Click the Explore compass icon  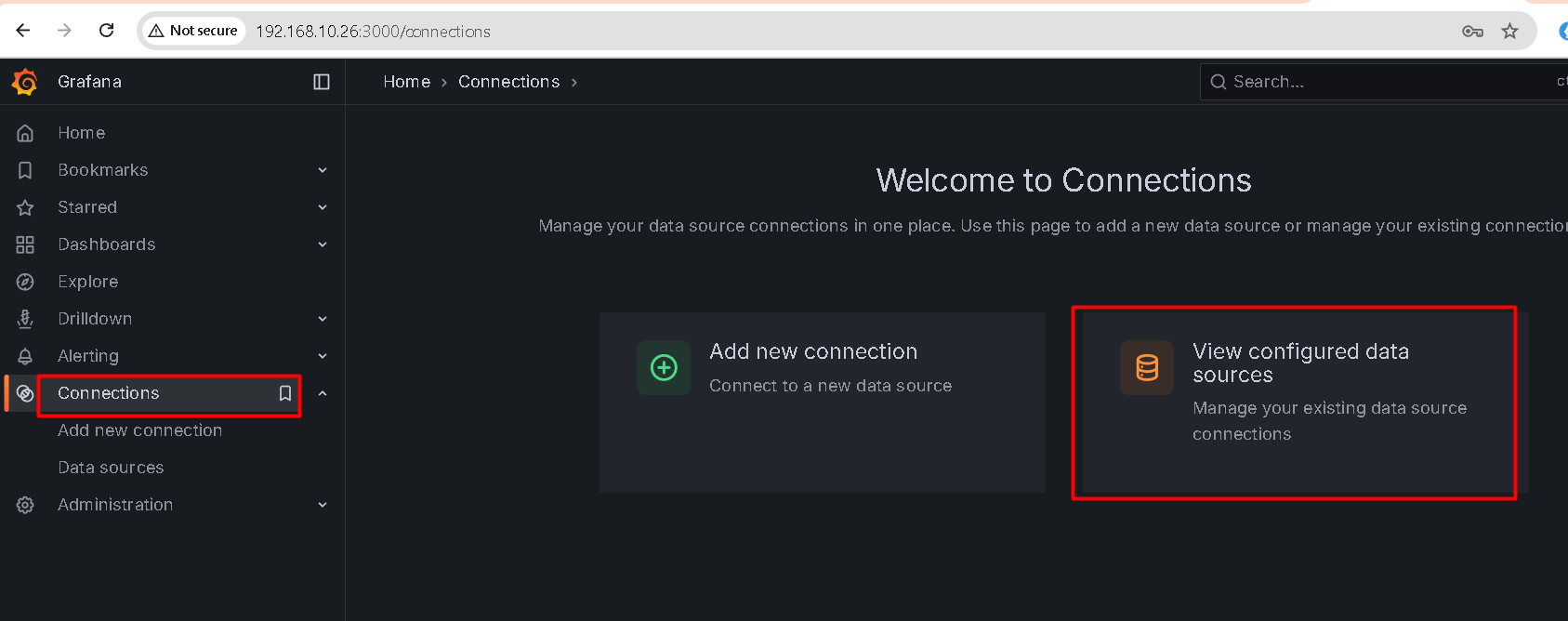[25, 282]
